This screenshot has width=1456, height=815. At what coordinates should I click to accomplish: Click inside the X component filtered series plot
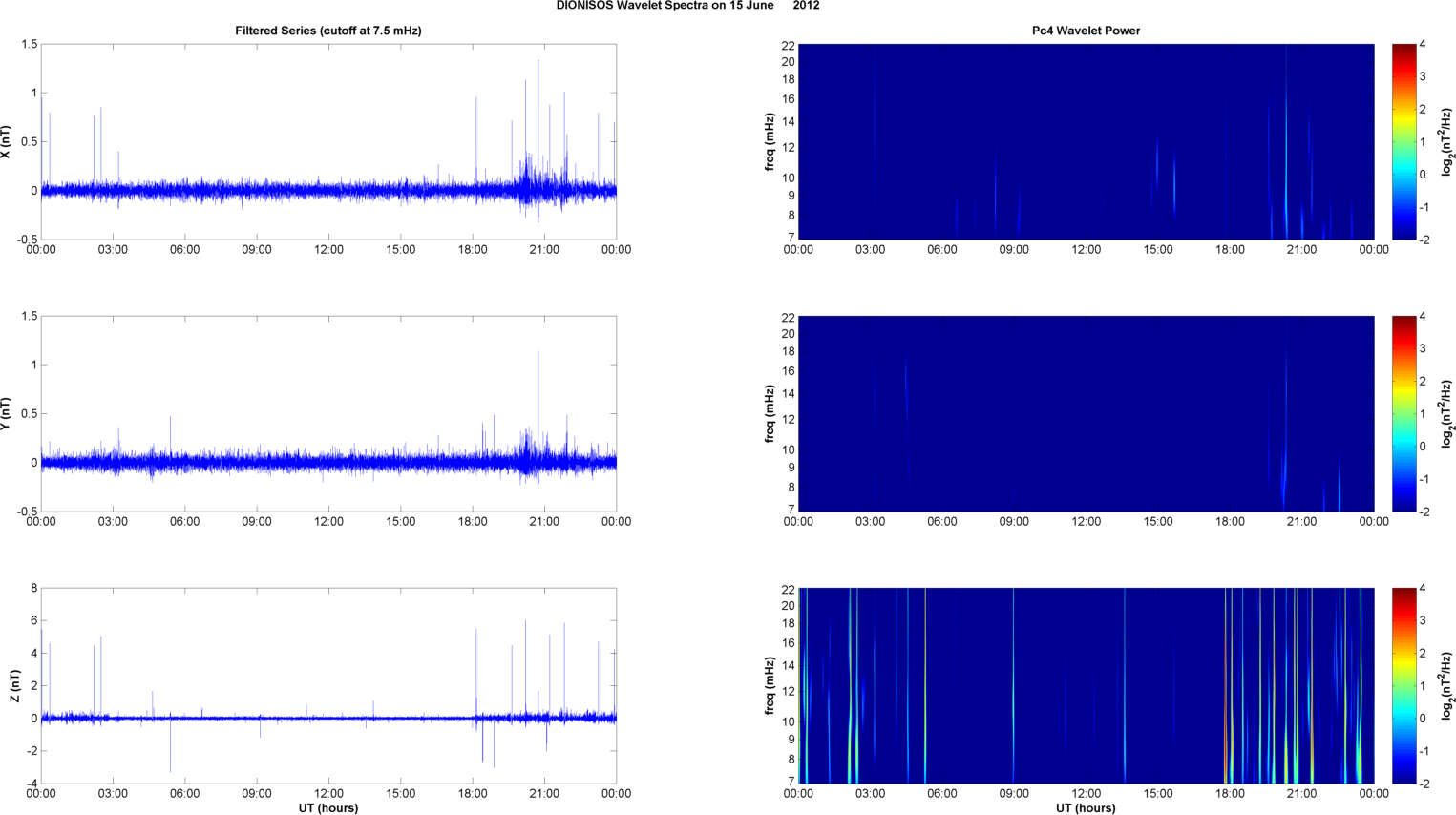[327, 141]
